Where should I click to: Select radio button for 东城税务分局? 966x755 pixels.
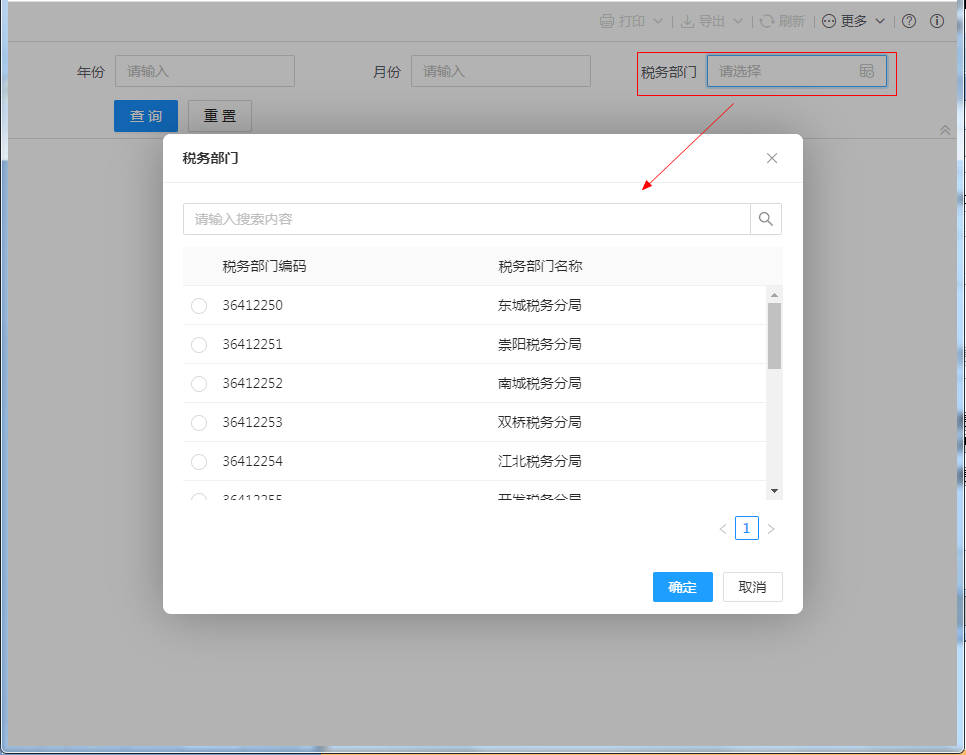click(x=199, y=306)
